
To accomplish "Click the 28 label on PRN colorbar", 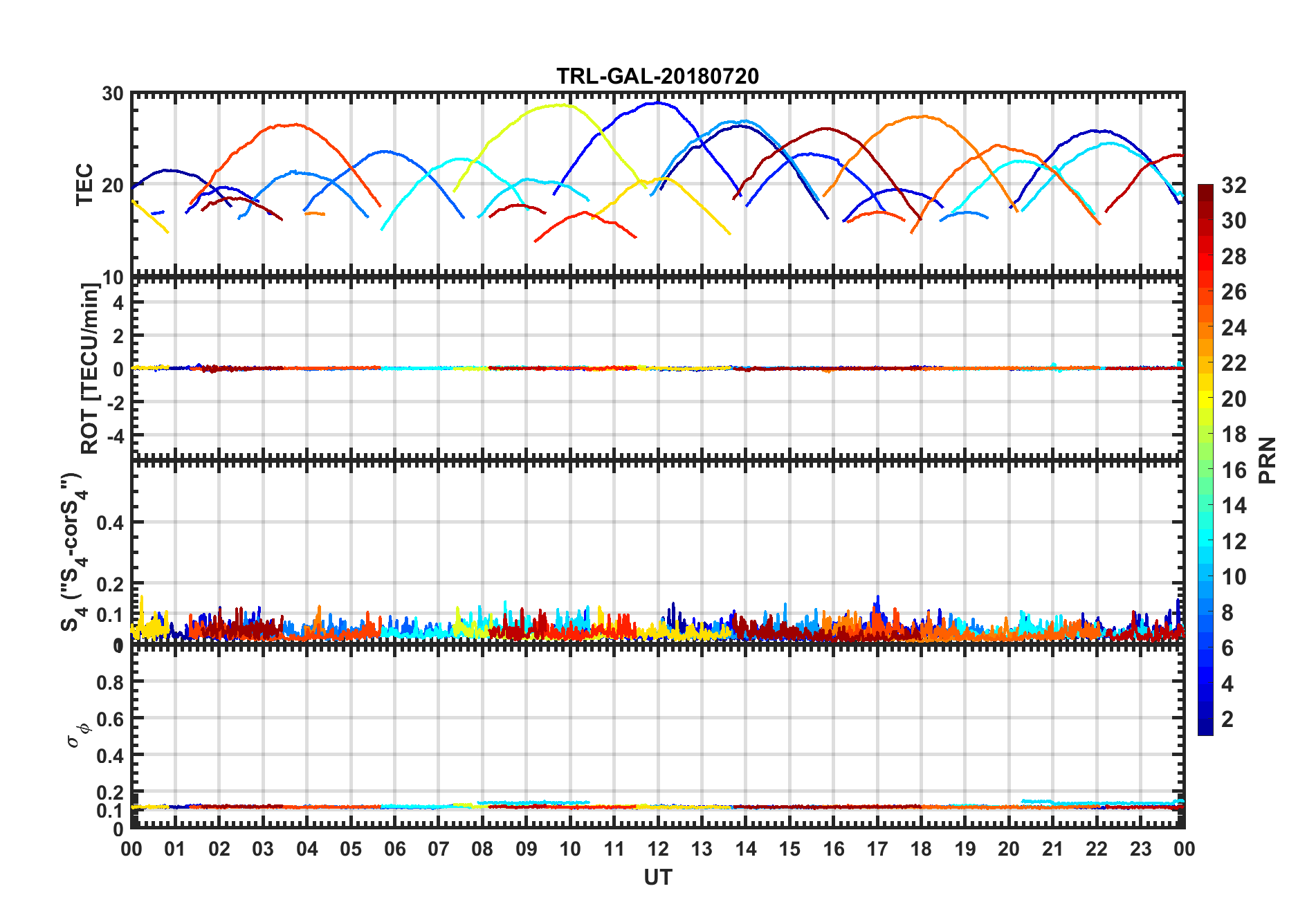I will [x=1234, y=256].
